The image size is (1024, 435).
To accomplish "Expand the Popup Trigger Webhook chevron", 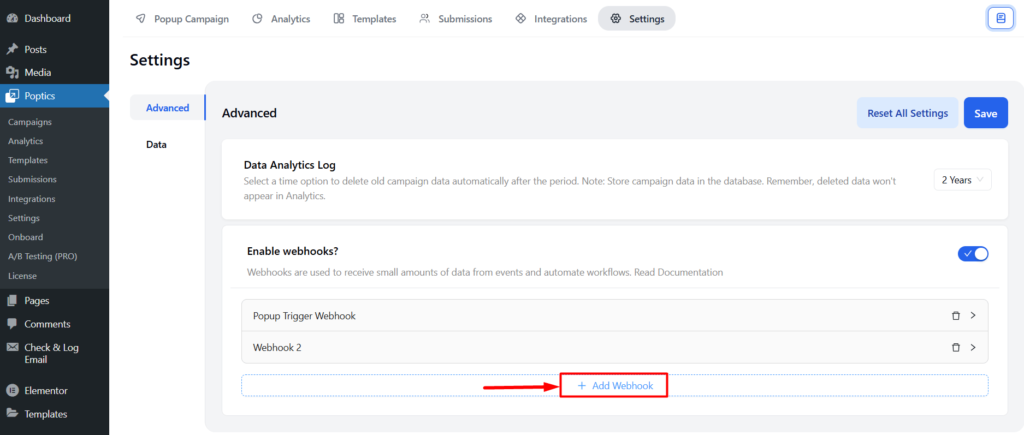I will pyautogui.click(x=973, y=315).
